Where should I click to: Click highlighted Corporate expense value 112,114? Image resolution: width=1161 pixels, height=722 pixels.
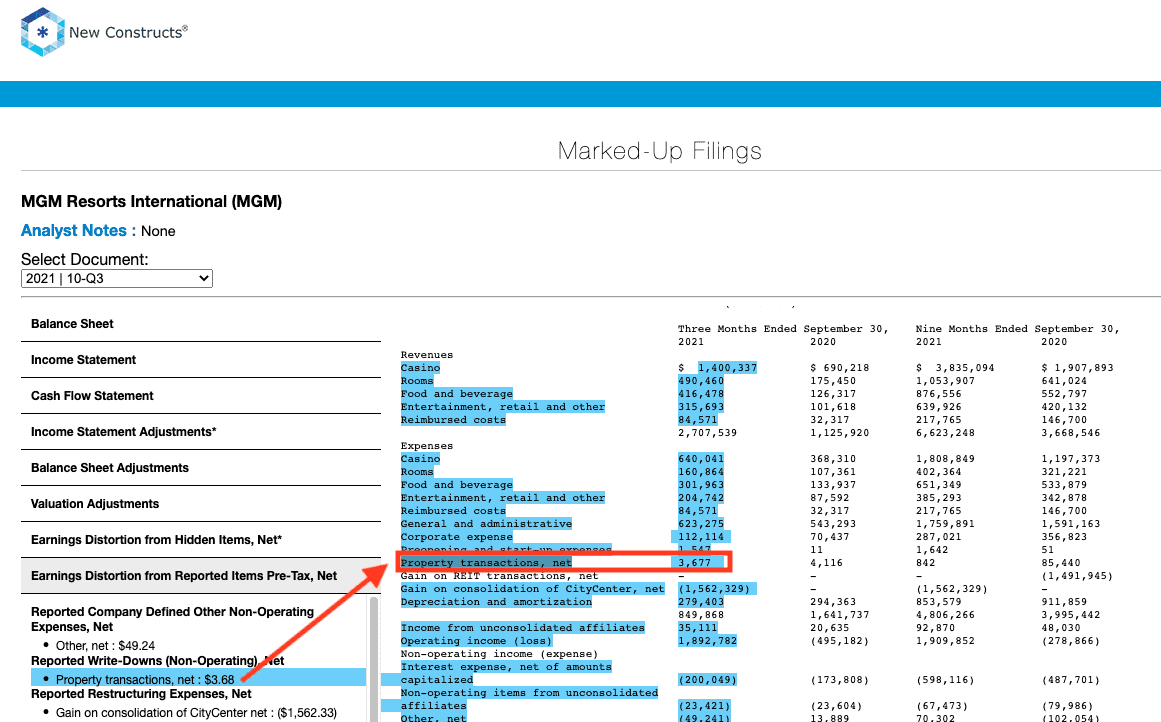[701, 537]
